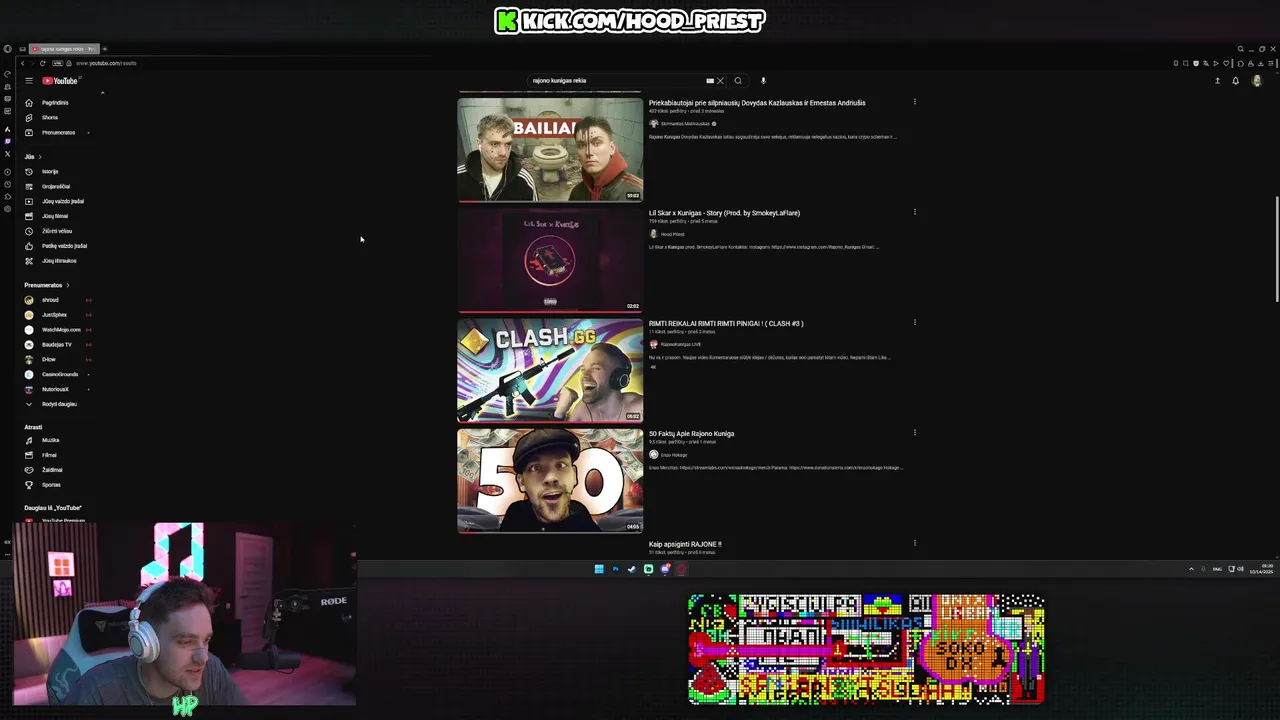The height and width of the screenshot is (720, 1280).
Task: Open browser downloads icon
Action: click(1261, 63)
